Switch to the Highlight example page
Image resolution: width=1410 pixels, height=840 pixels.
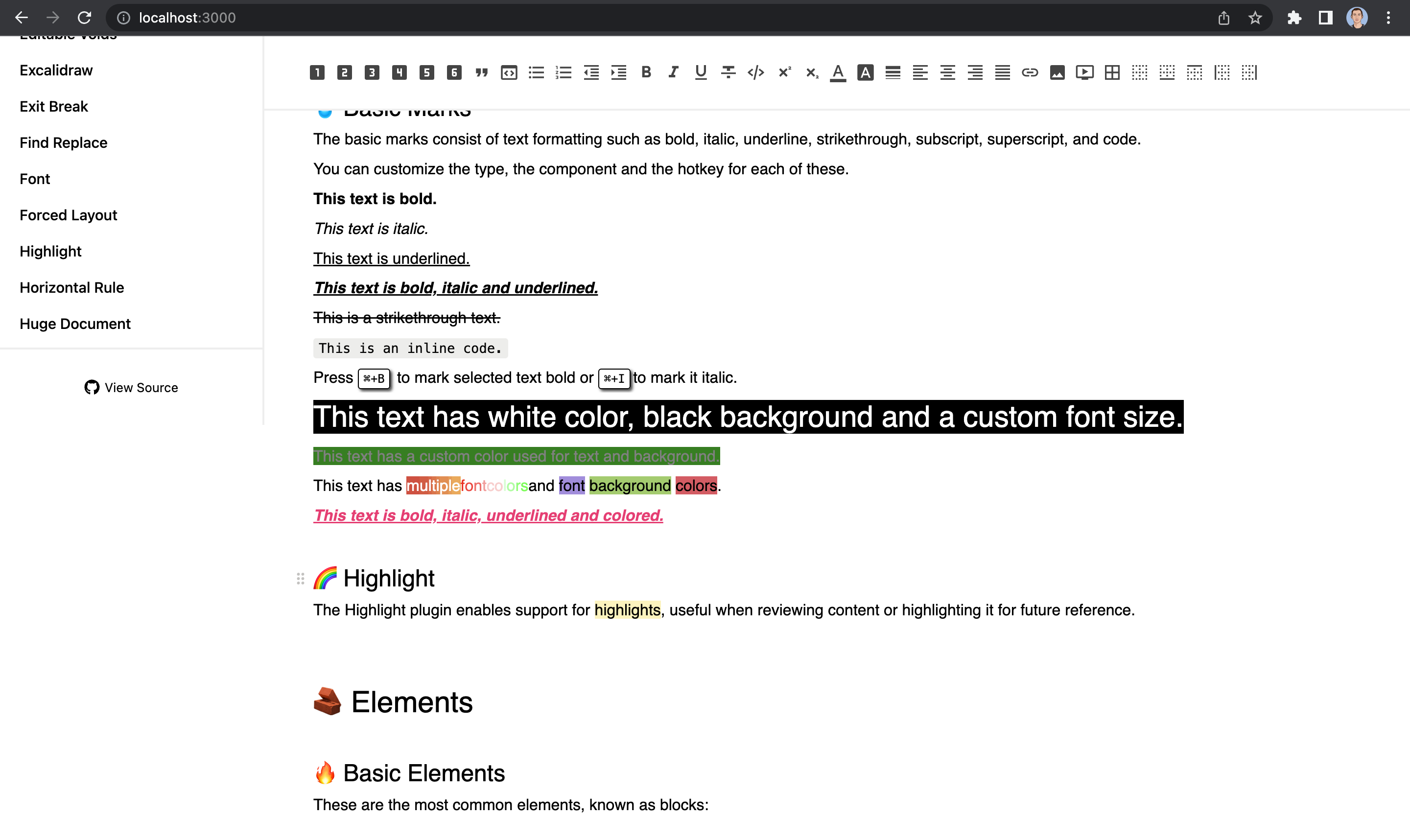[x=50, y=251]
